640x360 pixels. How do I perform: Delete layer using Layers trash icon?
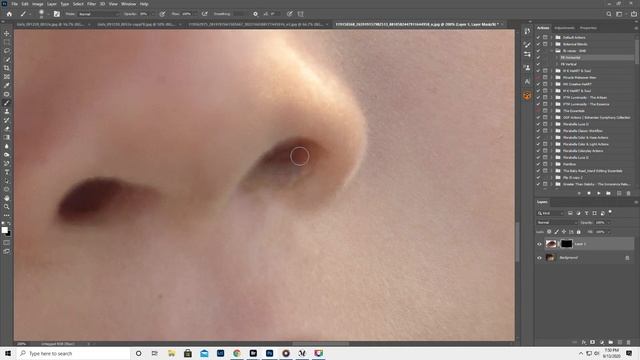point(629,342)
